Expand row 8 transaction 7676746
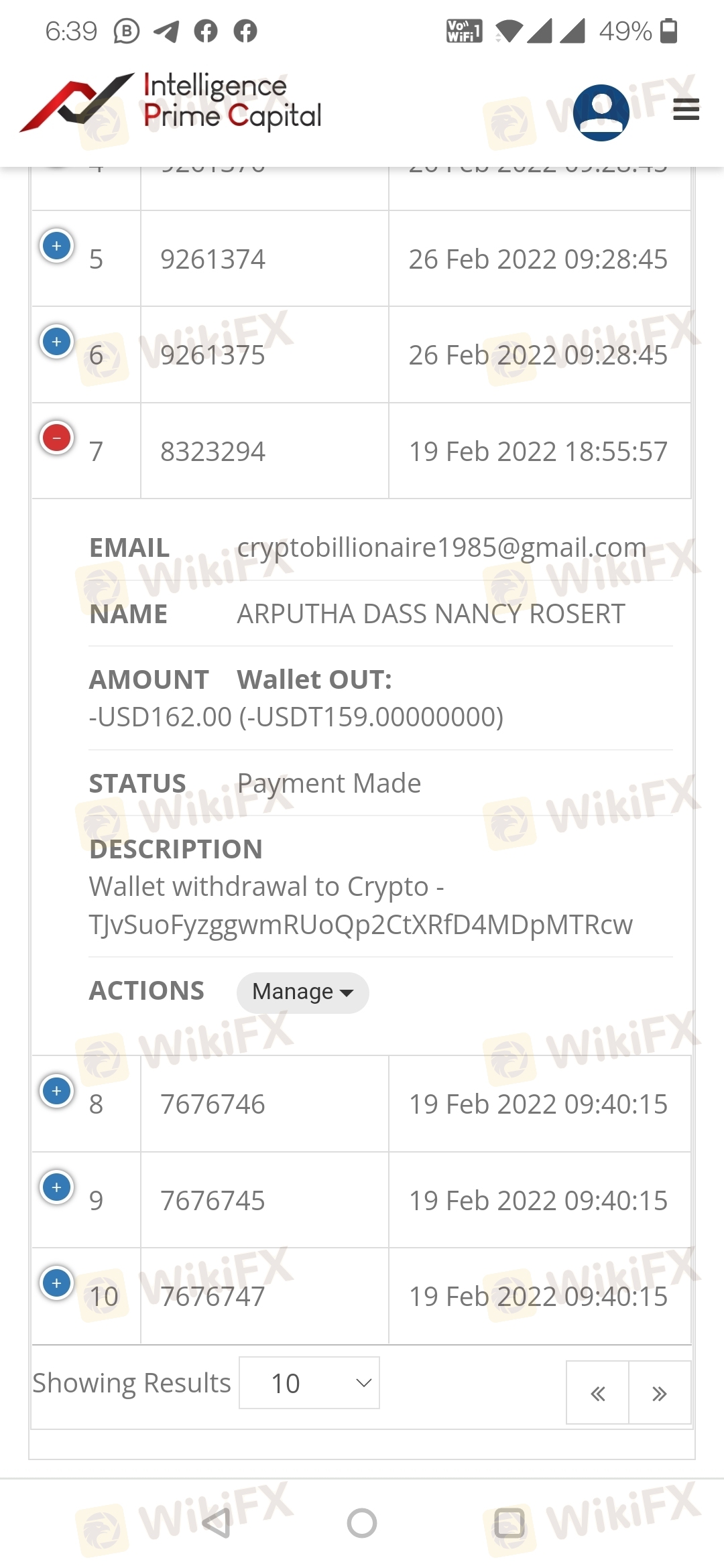The height and width of the screenshot is (1568, 724). pyautogui.click(x=57, y=1091)
